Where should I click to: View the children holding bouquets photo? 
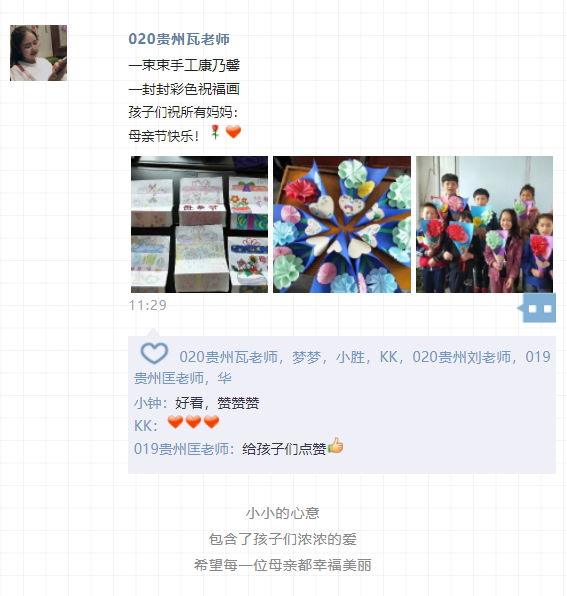[x=485, y=224]
